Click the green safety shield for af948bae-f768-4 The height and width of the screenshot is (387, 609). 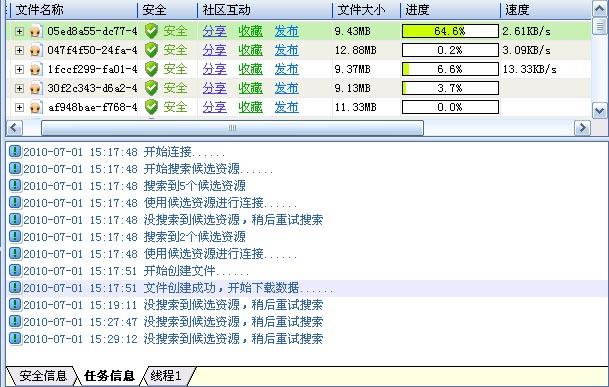151,107
